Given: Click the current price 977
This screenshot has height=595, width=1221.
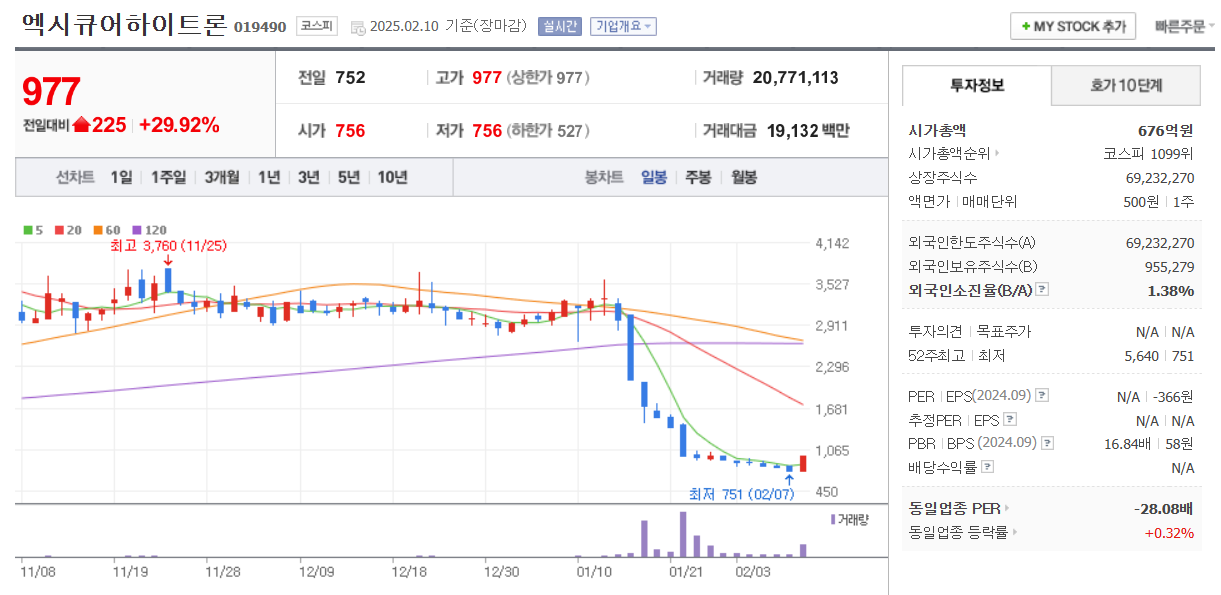Looking at the screenshot, I should pos(51,92).
